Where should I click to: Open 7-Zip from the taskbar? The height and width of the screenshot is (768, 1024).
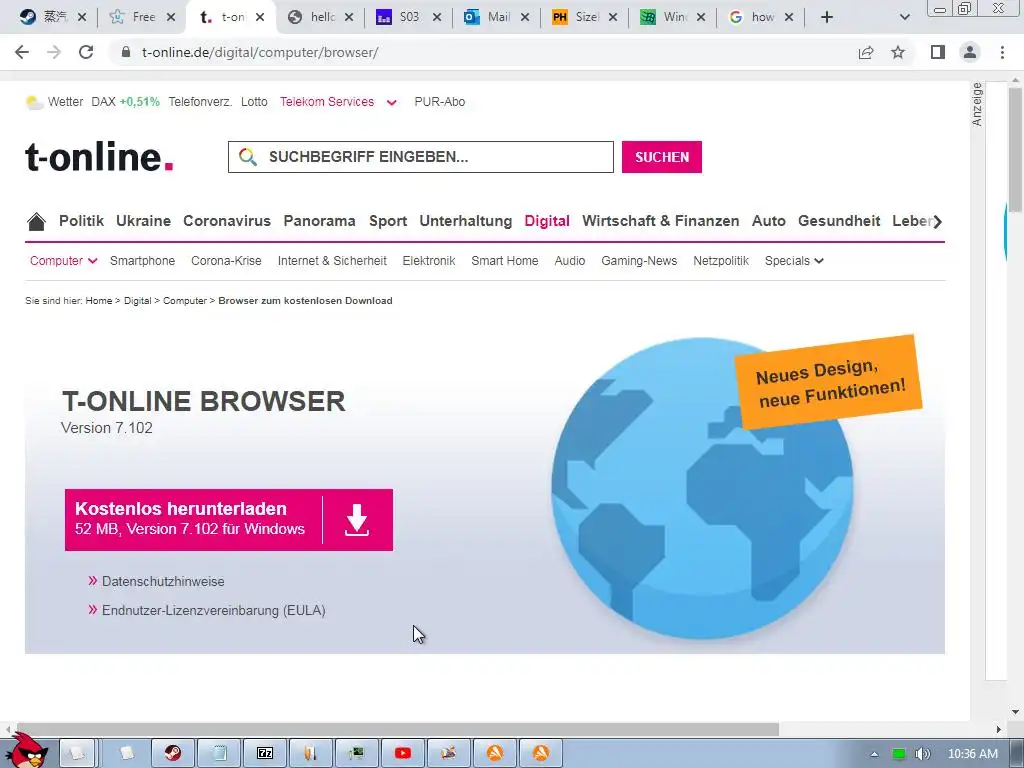click(x=264, y=754)
